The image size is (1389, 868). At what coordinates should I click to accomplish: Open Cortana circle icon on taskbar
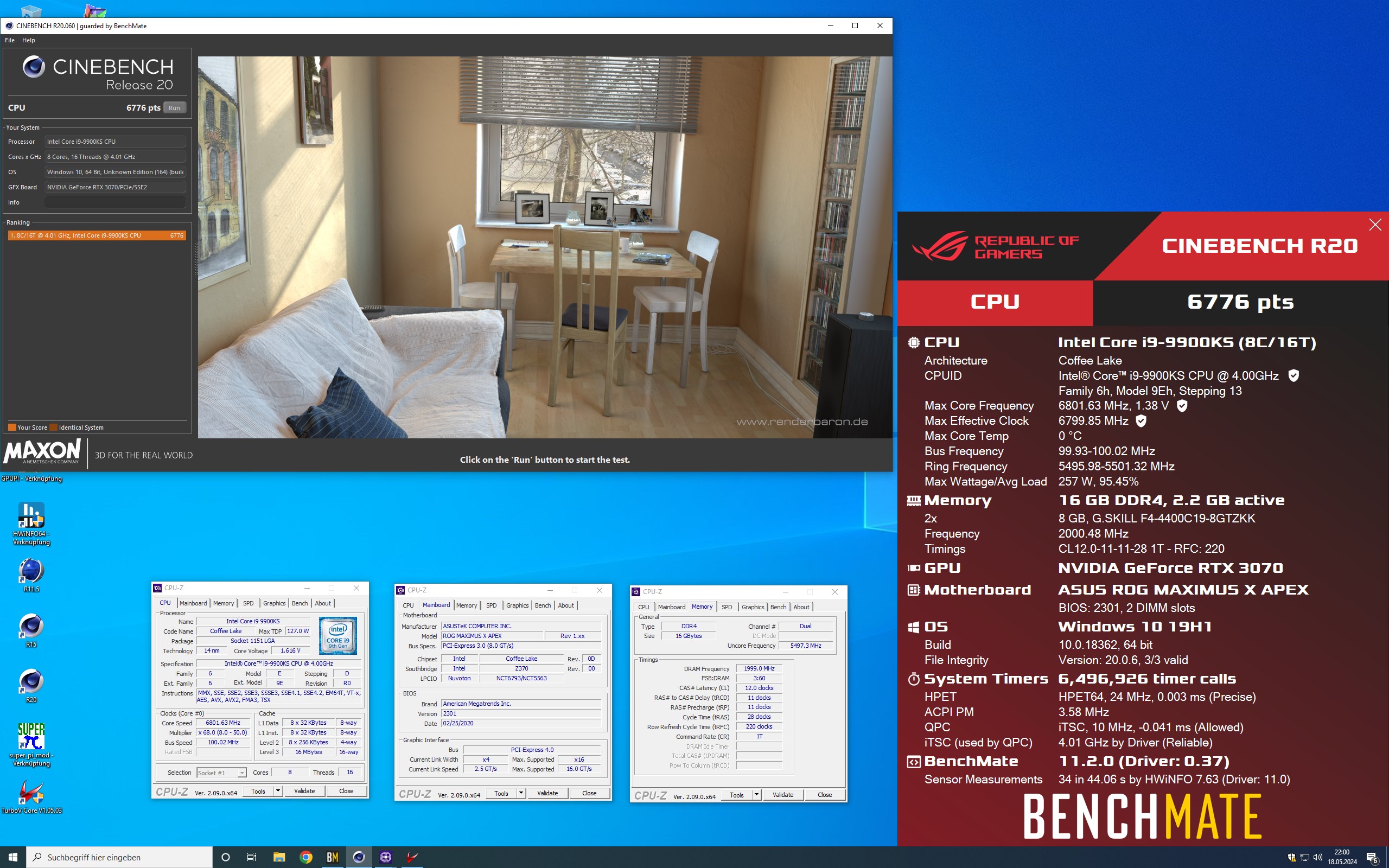pyautogui.click(x=226, y=857)
